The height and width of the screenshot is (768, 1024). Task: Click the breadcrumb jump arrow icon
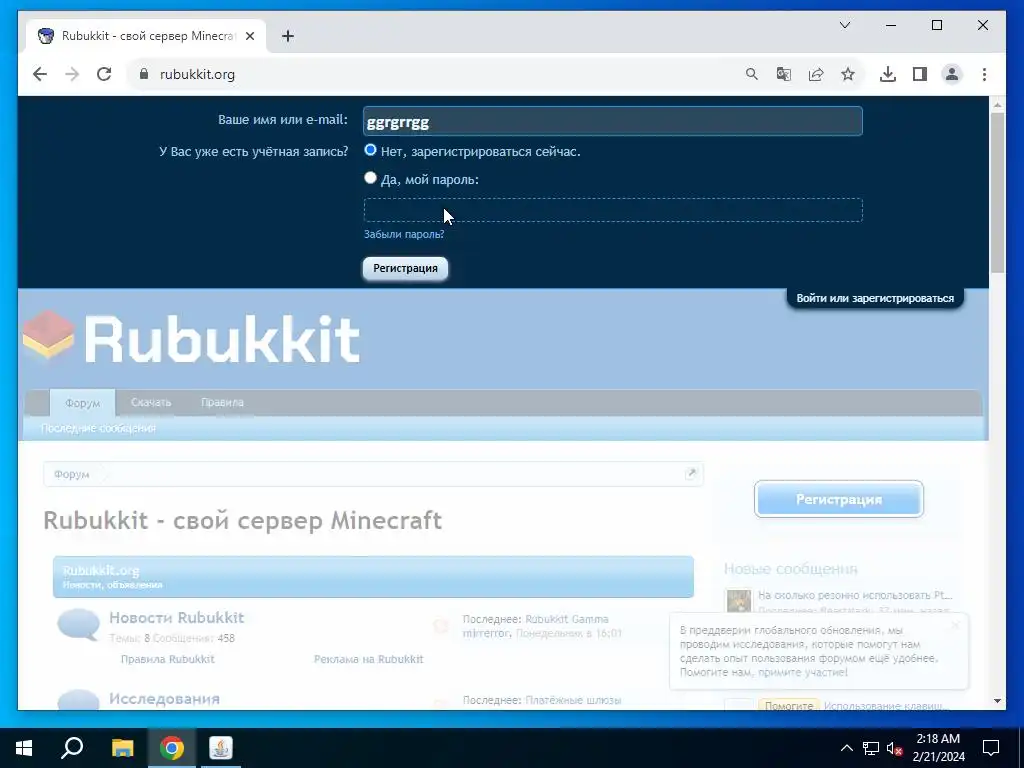click(691, 473)
